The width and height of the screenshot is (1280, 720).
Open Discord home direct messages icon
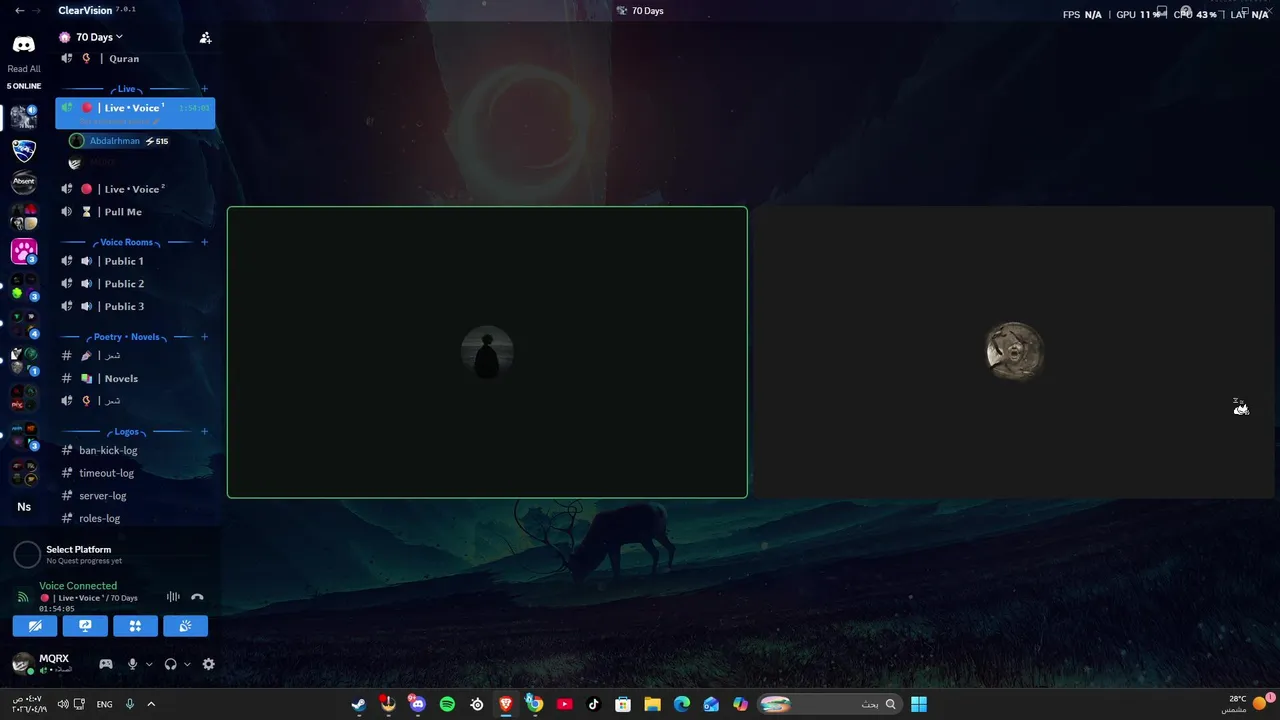point(23,45)
